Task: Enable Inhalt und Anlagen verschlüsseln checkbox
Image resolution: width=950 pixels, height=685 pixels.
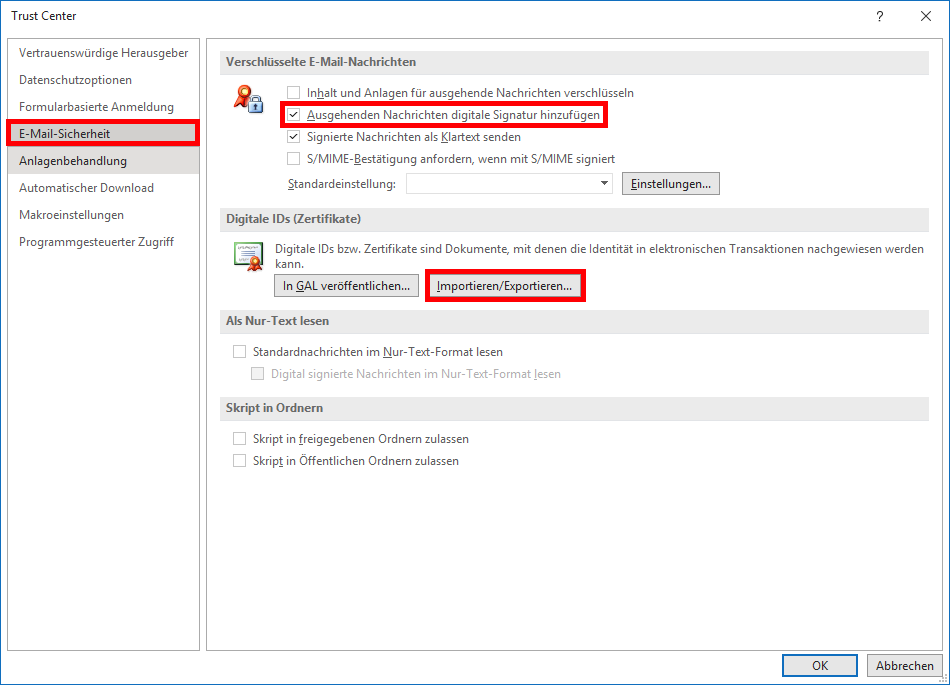Action: point(294,93)
